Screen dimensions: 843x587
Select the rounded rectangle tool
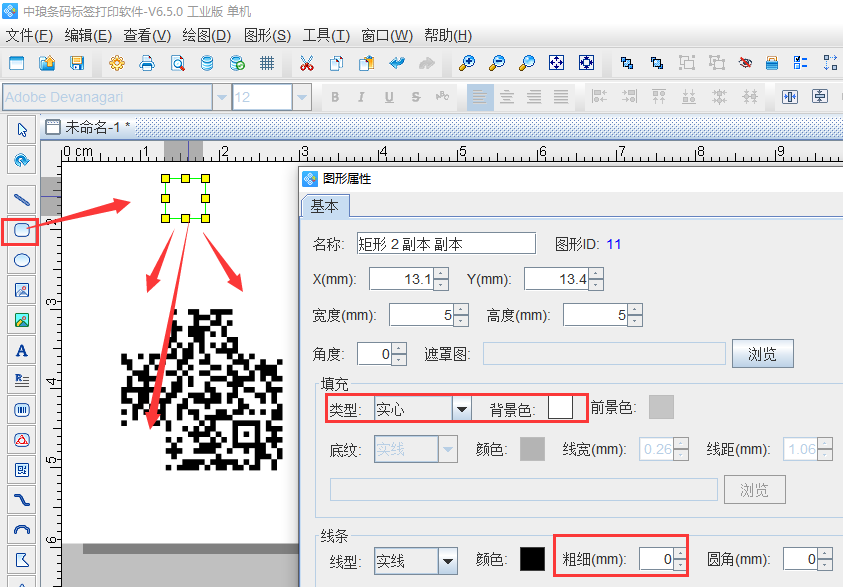(21, 231)
